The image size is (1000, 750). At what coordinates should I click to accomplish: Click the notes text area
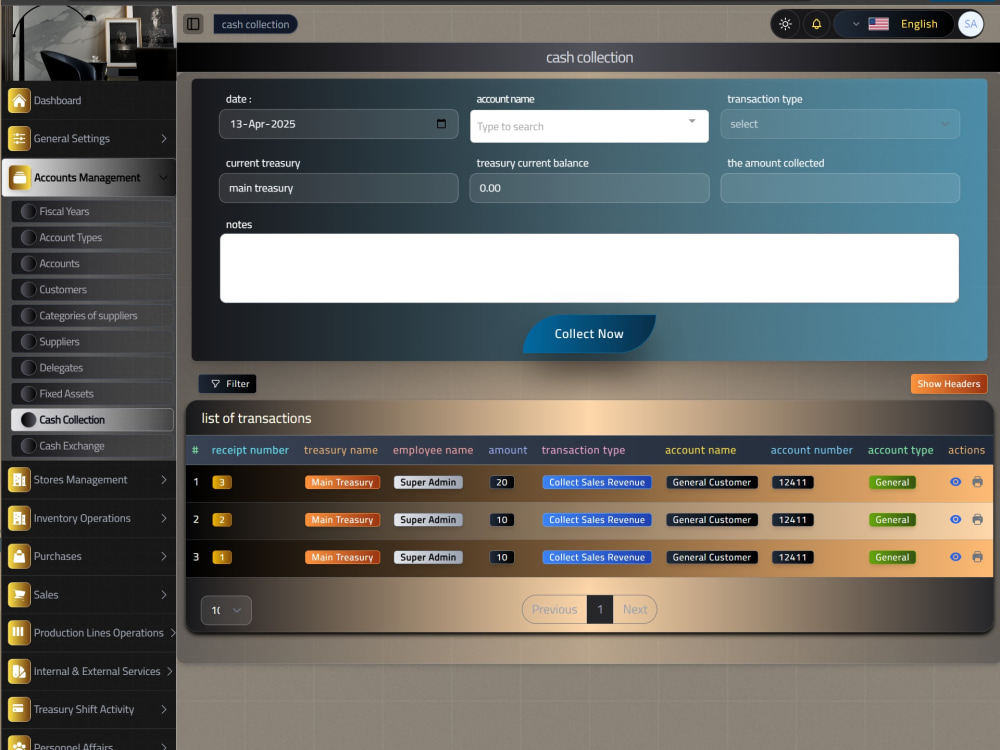coord(589,268)
